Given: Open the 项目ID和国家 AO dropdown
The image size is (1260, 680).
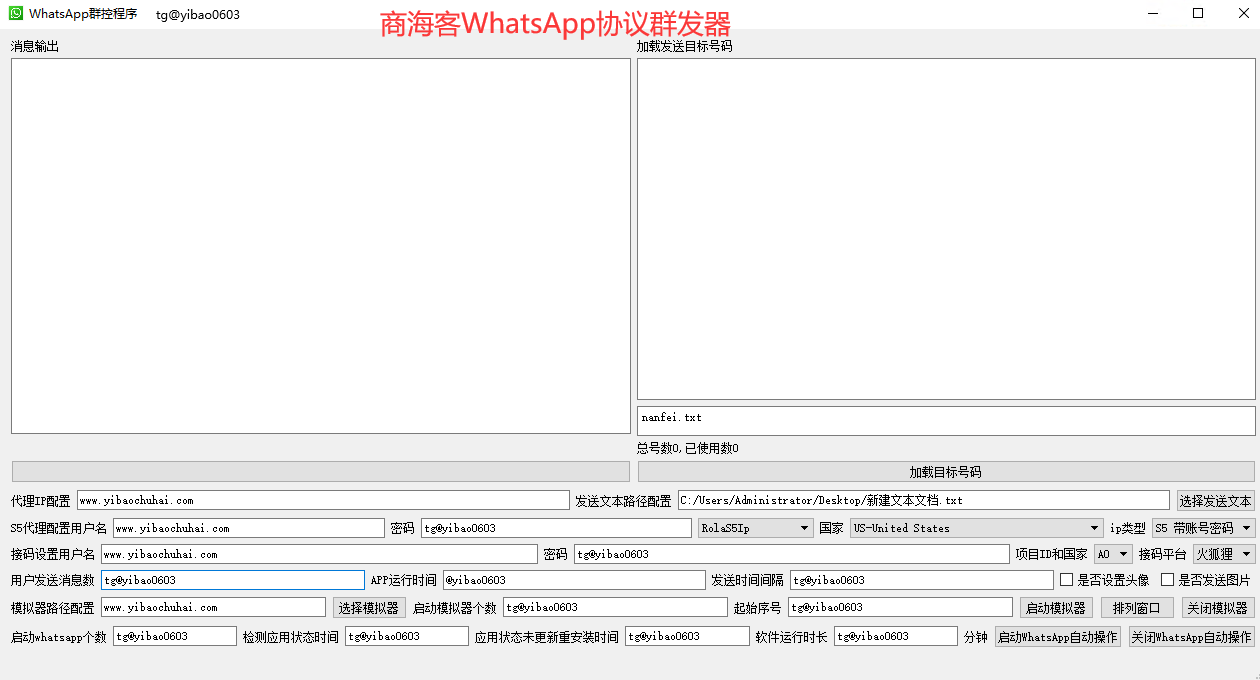Looking at the screenshot, I should (1113, 554).
